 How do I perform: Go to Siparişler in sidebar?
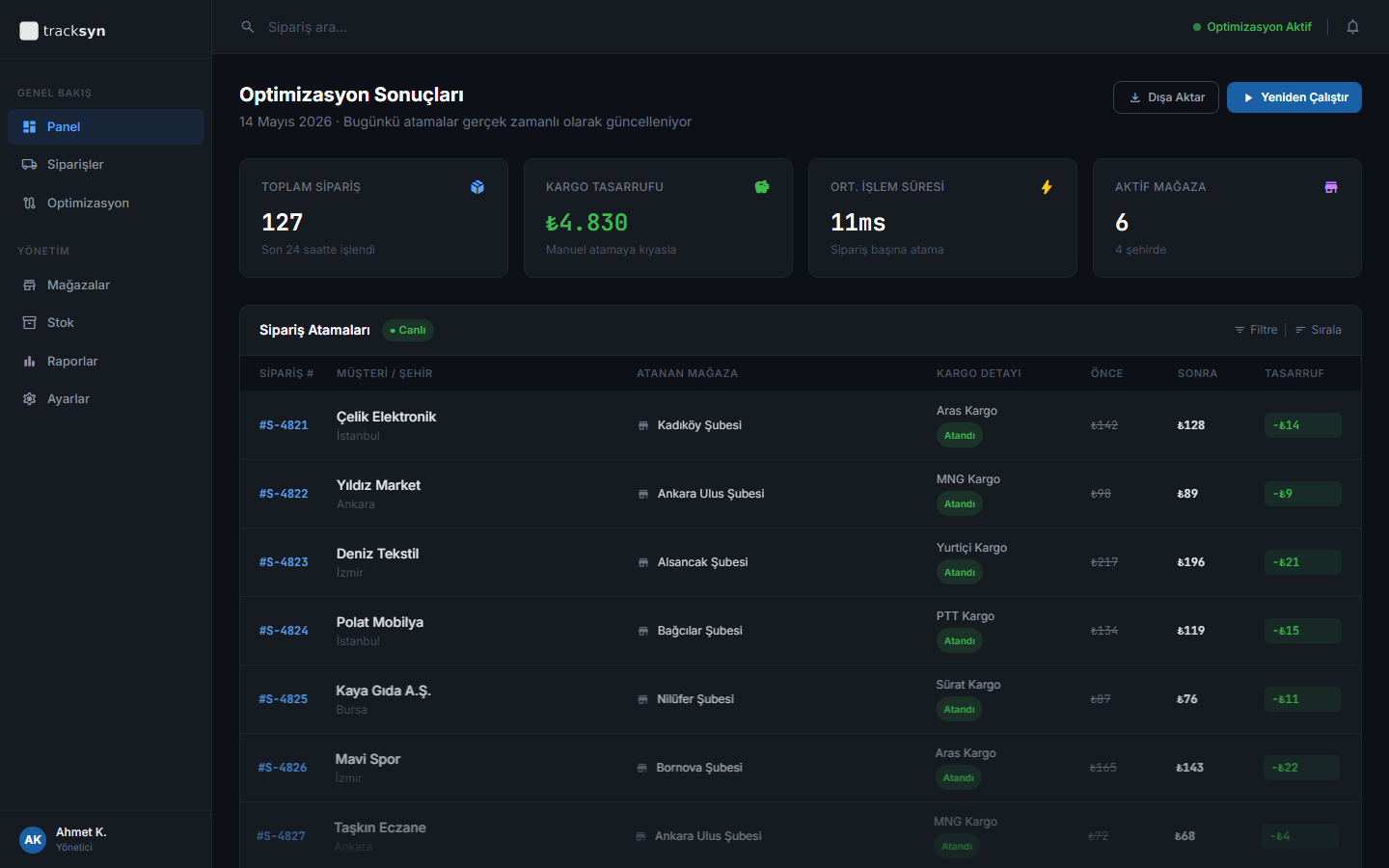pos(105,164)
